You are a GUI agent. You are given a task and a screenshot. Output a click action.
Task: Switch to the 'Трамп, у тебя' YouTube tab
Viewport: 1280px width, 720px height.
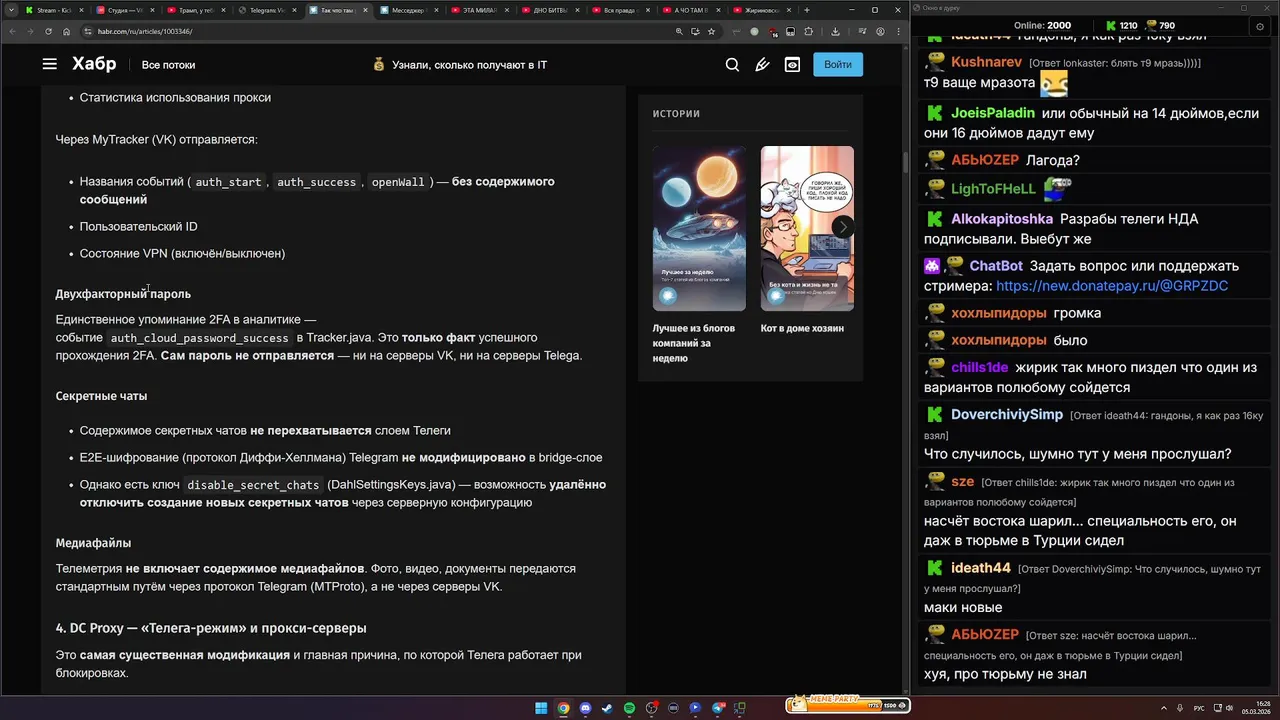196,10
